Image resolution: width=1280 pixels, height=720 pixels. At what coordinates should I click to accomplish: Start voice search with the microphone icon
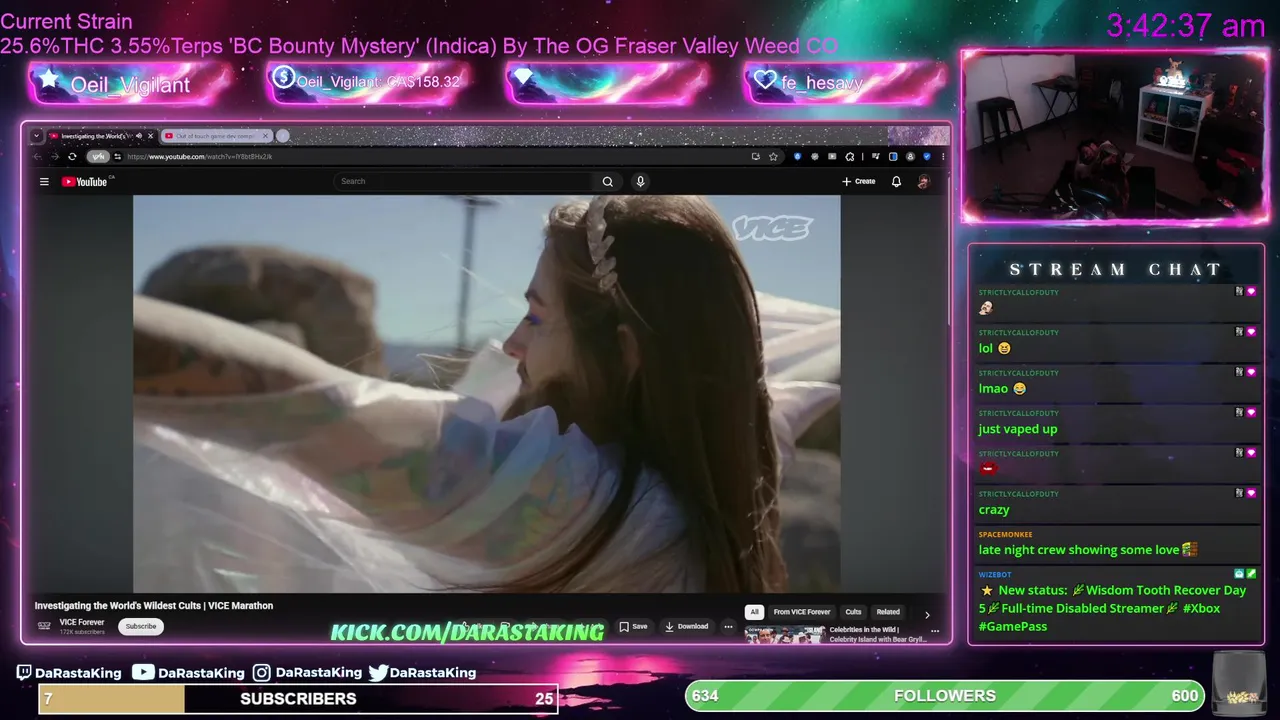click(x=640, y=181)
